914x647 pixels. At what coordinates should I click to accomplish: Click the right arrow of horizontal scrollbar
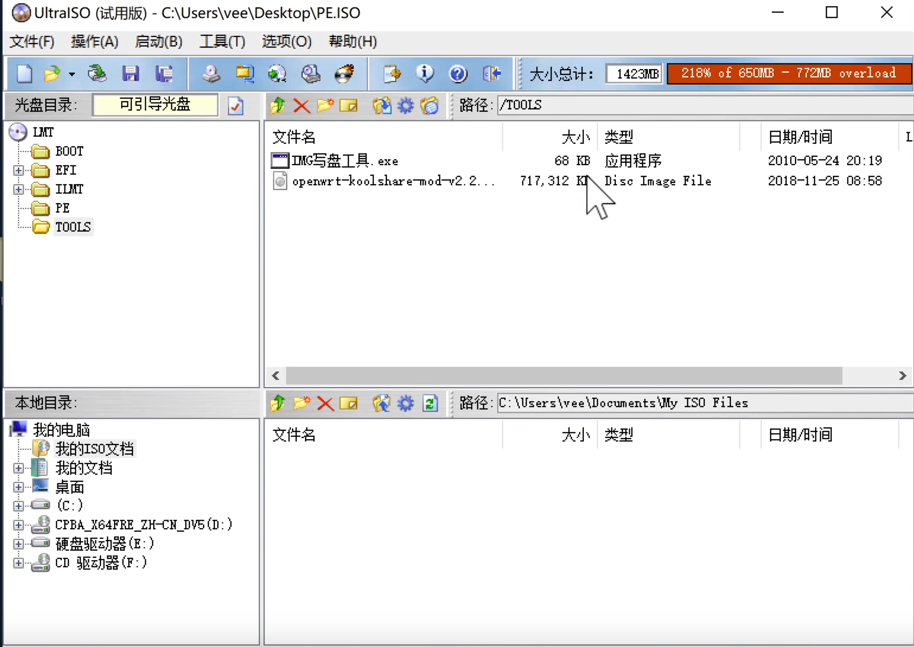pyautogui.click(x=902, y=375)
